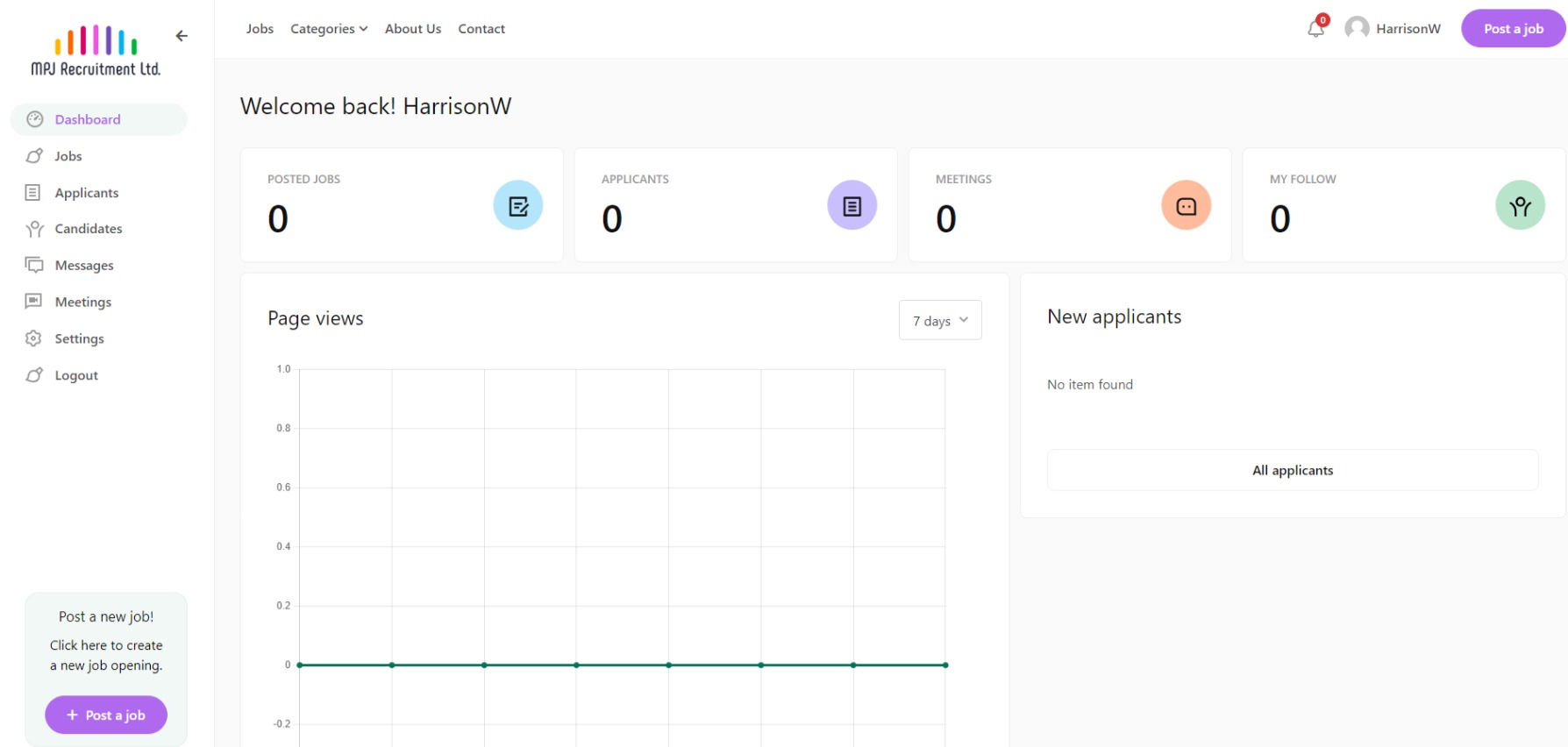Open Jobs in the top navigation
The width and height of the screenshot is (1568, 747).
tap(260, 29)
